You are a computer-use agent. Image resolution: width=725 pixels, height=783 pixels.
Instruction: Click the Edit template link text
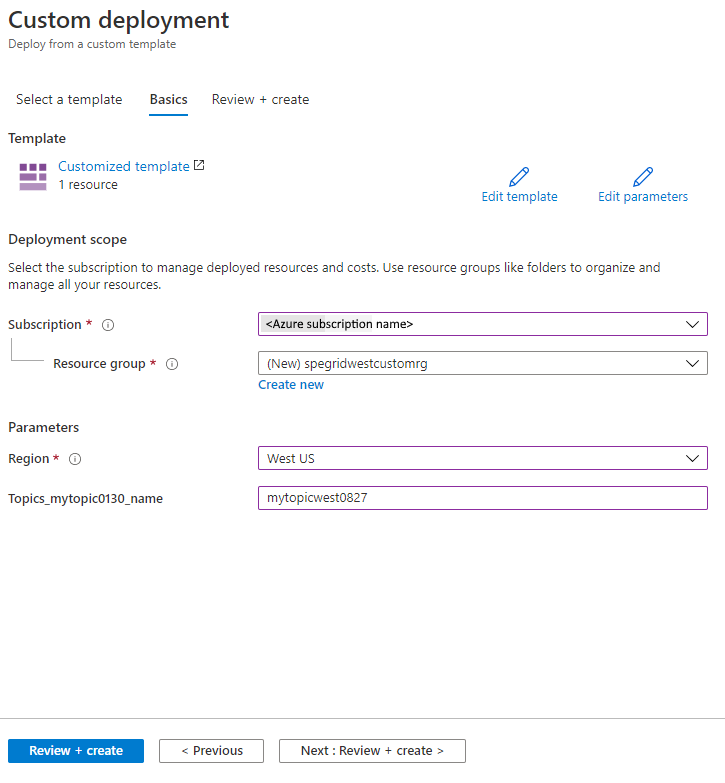pos(519,197)
